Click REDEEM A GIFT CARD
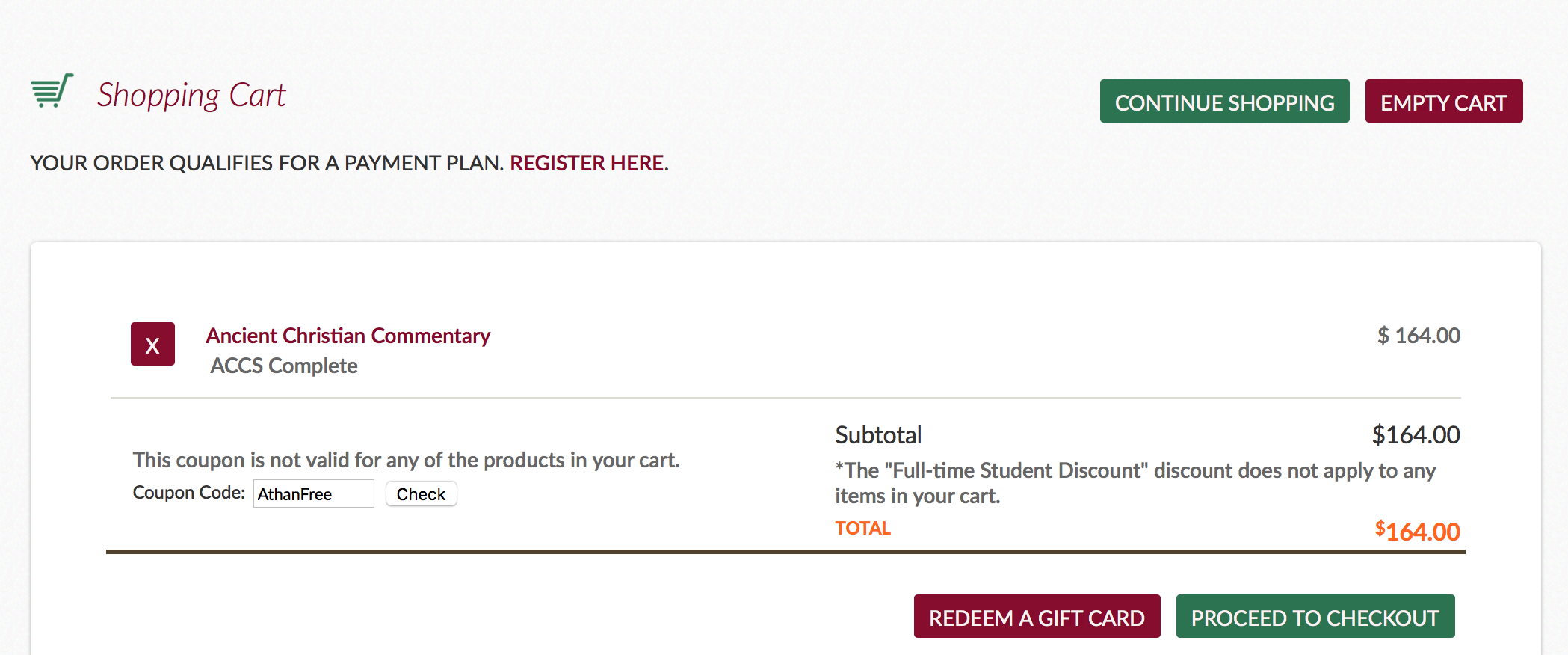 pyautogui.click(x=1037, y=616)
